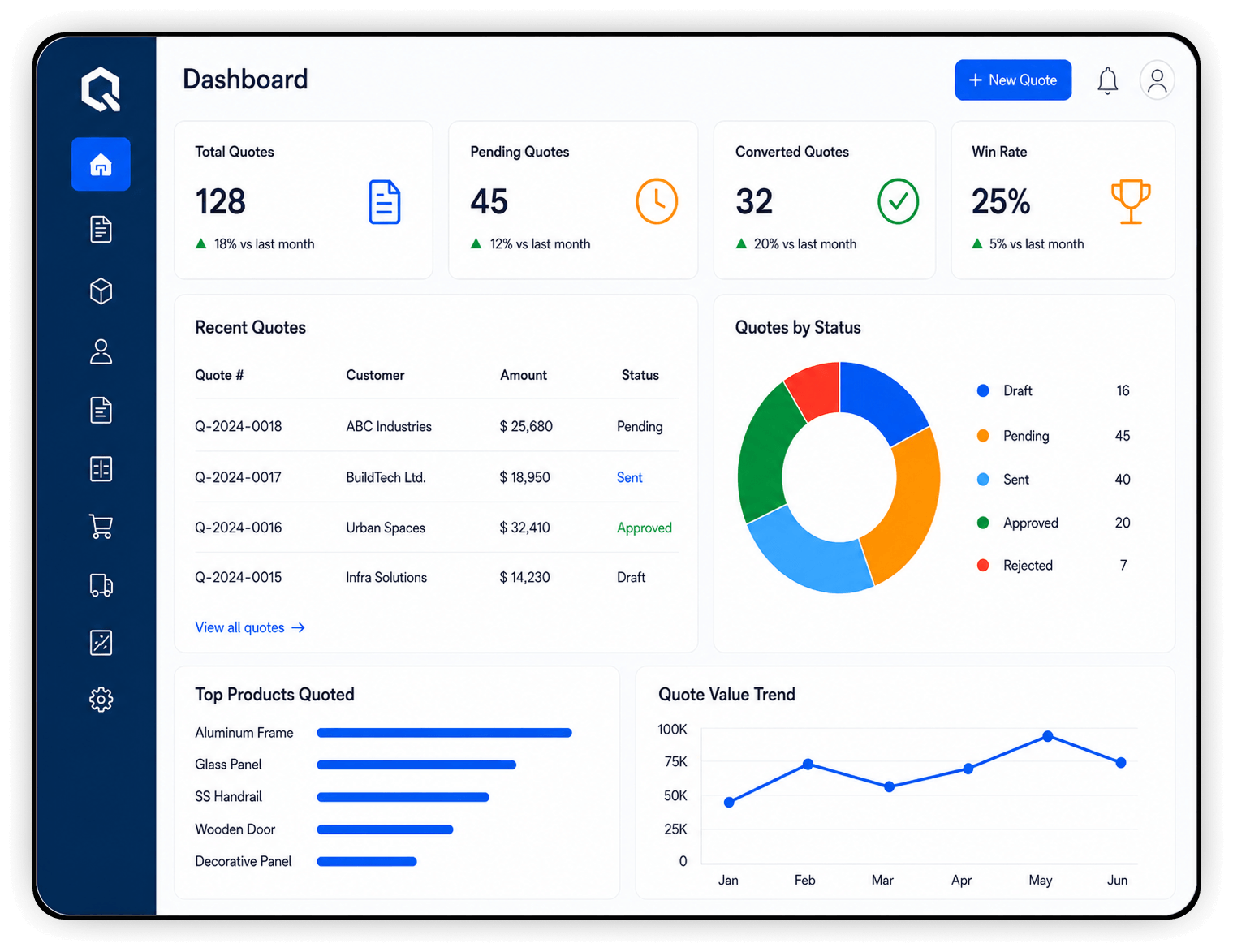1233x952 pixels.
Task: Click the Jan data point on trend chart
Action: (729, 802)
